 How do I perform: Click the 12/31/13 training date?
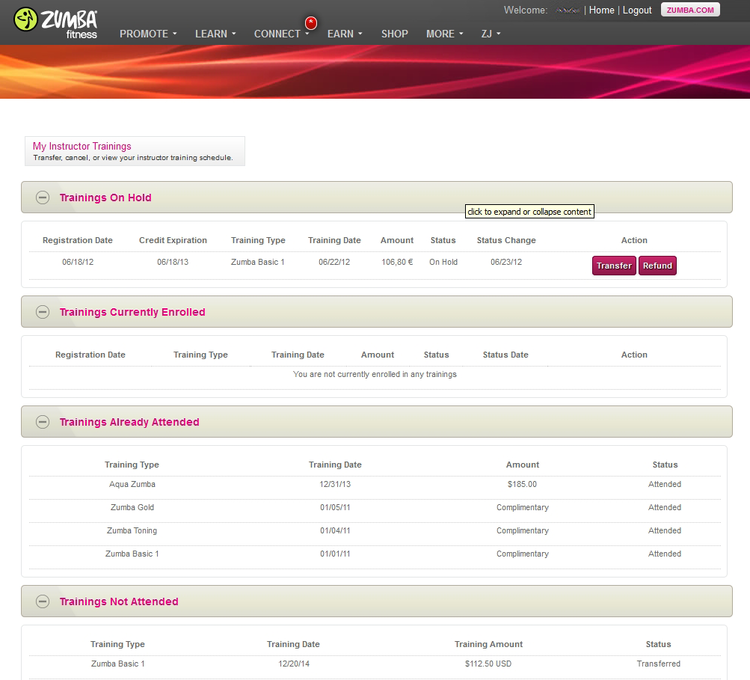(x=335, y=484)
